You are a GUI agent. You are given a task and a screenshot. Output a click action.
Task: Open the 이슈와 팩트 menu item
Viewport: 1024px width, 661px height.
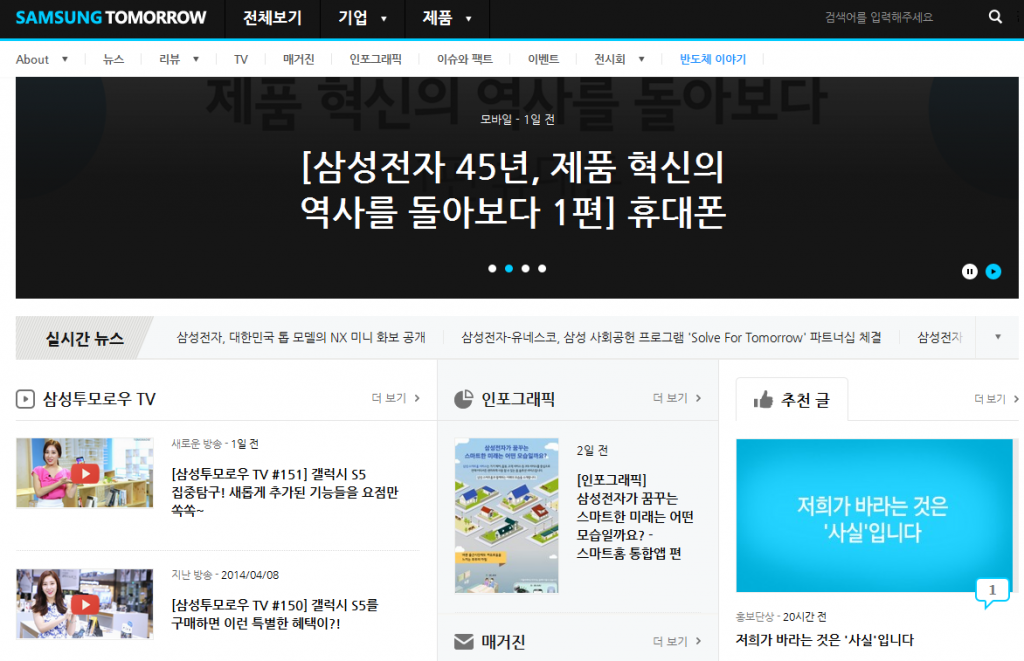coord(465,59)
